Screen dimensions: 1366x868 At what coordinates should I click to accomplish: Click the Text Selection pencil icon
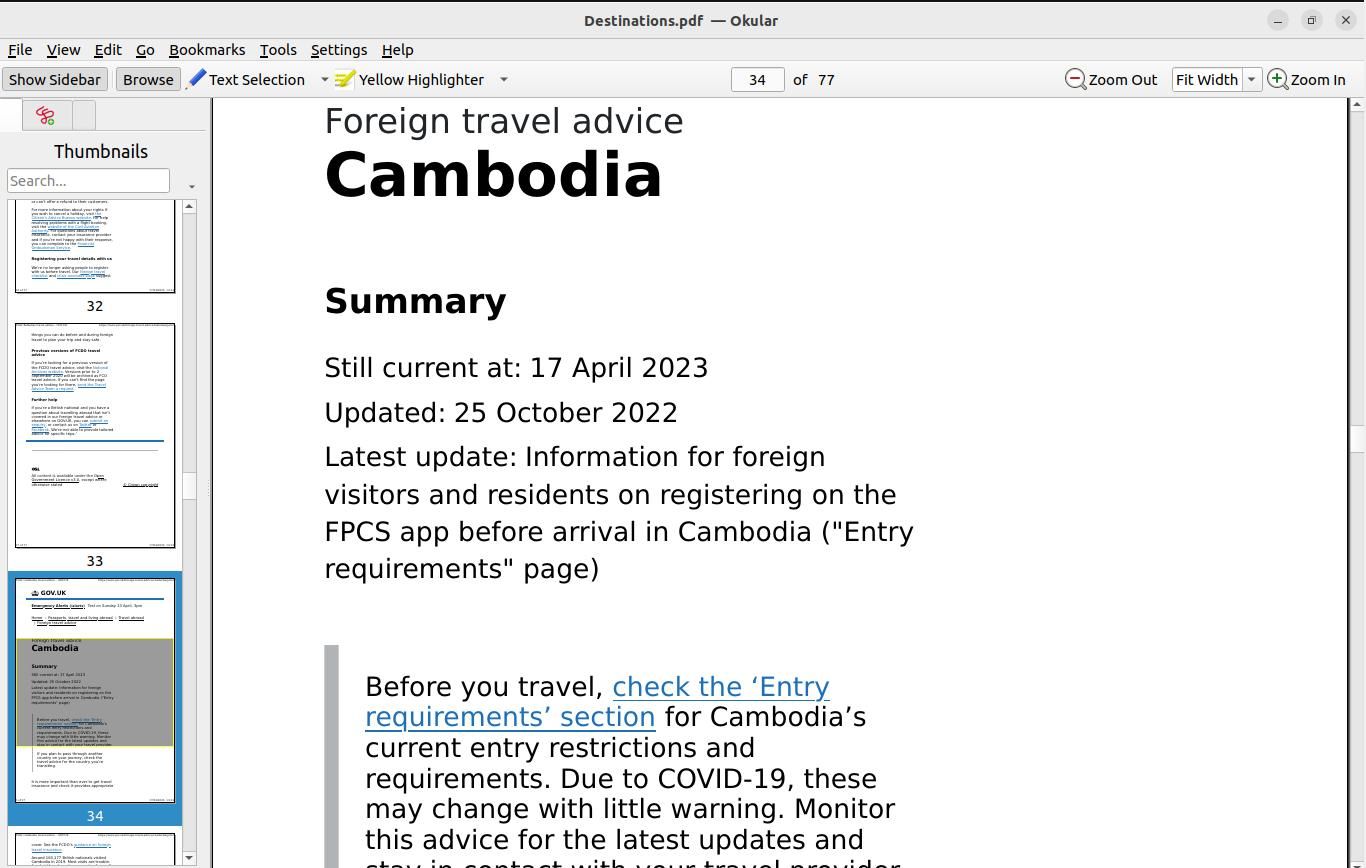(197, 80)
